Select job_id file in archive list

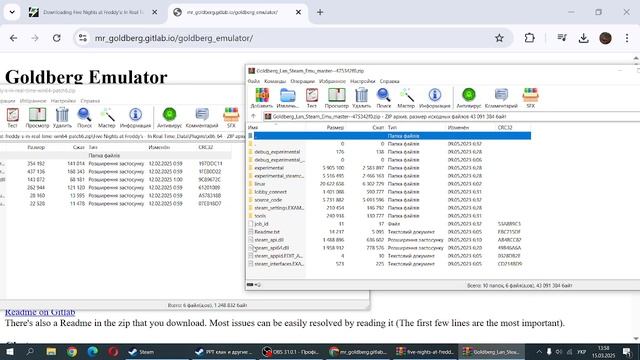pyautogui.click(x=261, y=224)
